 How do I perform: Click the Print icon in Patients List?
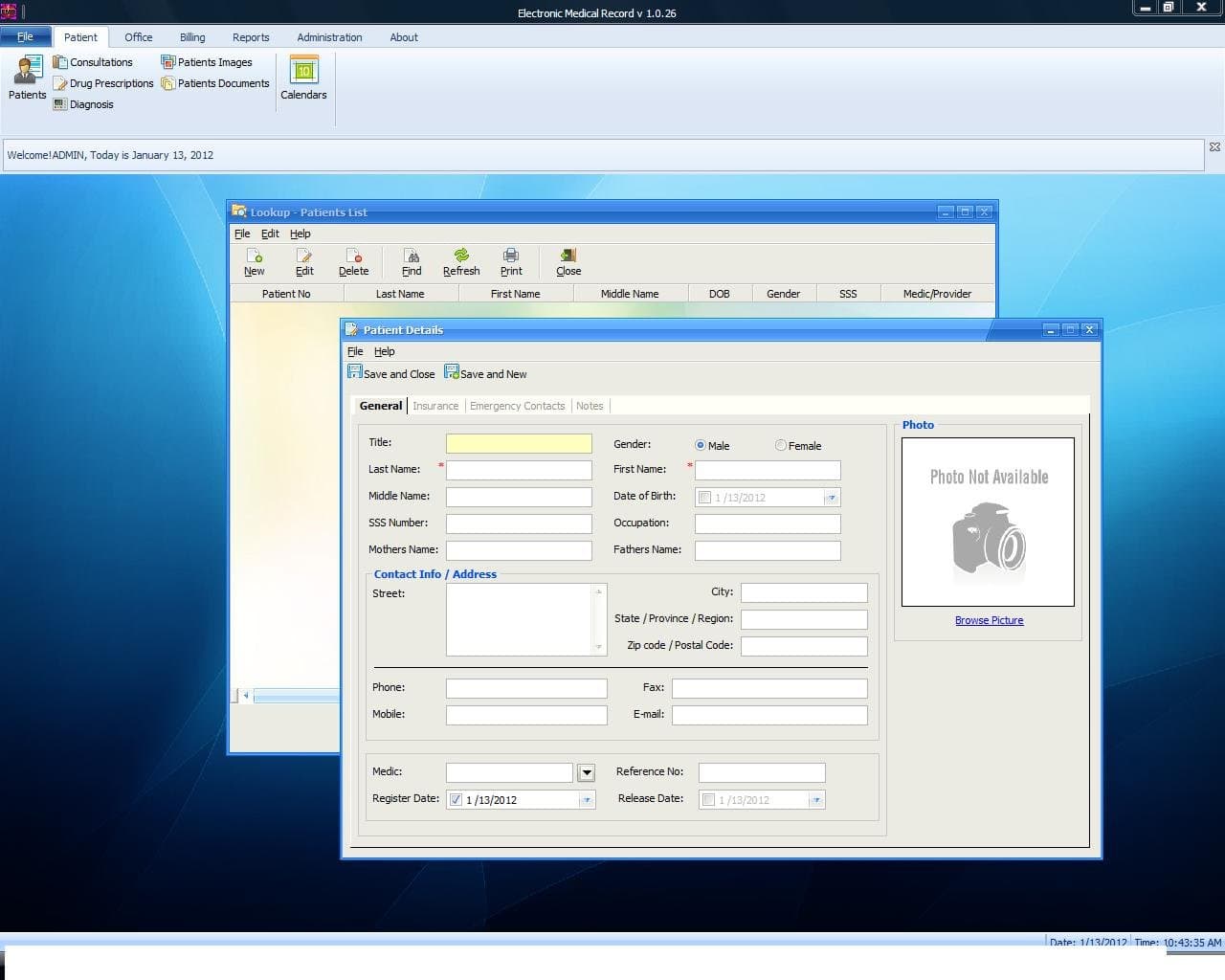point(511,260)
